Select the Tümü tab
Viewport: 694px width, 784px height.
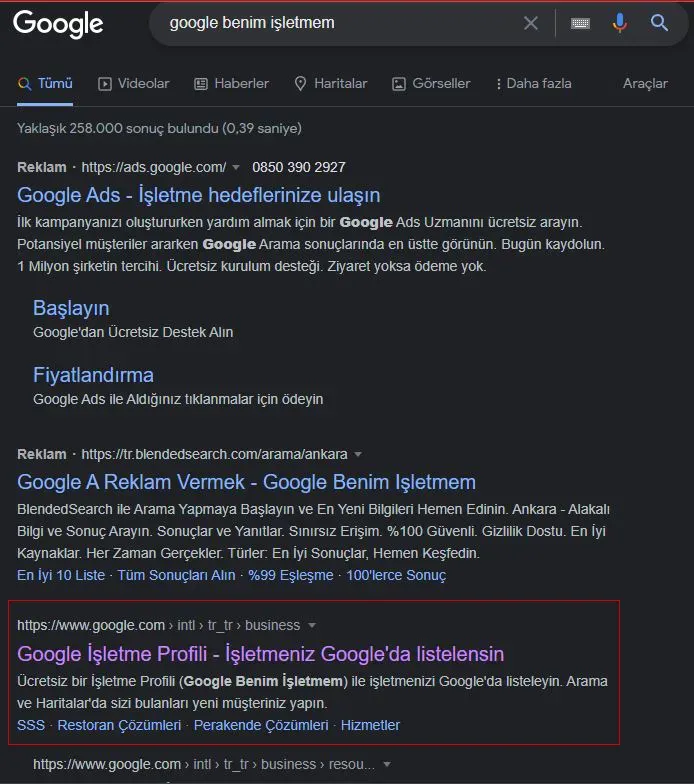coord(45,84)
